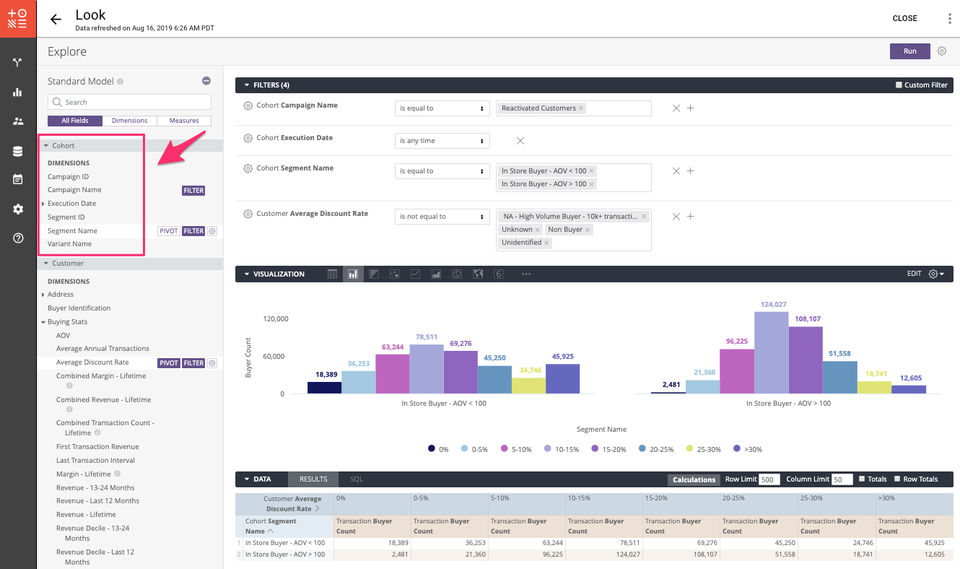Open the Explore settings gear next to Run
The width and height of the screenshot is (960, 569).
[x=942, y=51]
